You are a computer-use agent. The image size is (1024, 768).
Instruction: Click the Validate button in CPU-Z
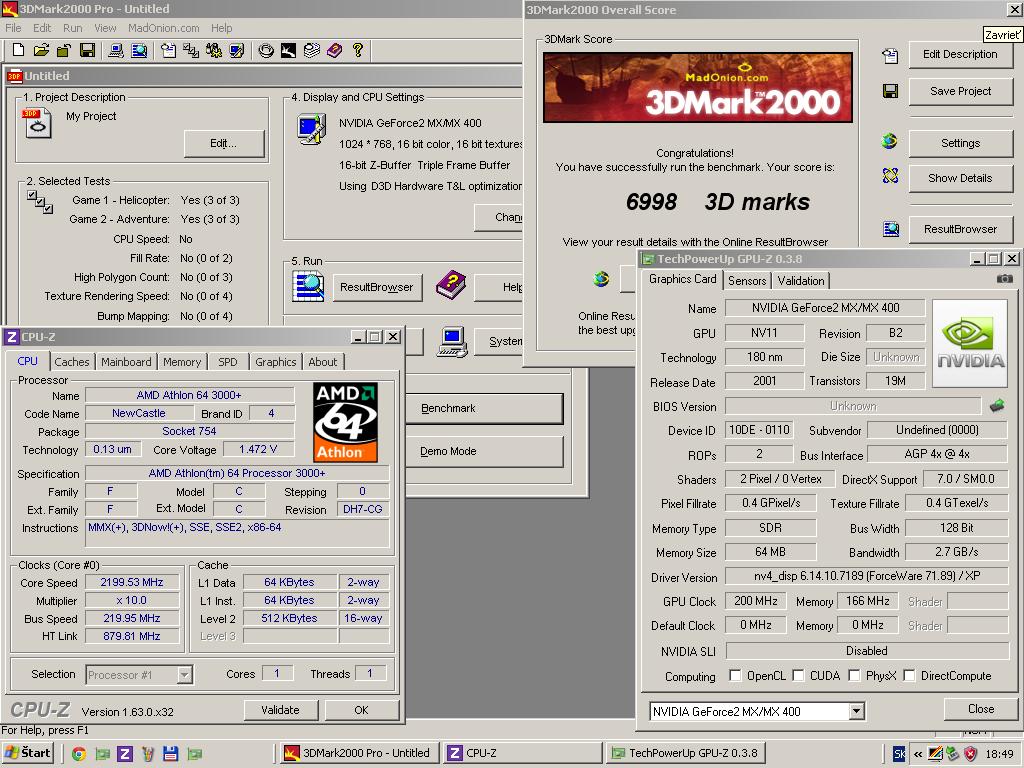[x=280, y=710]
